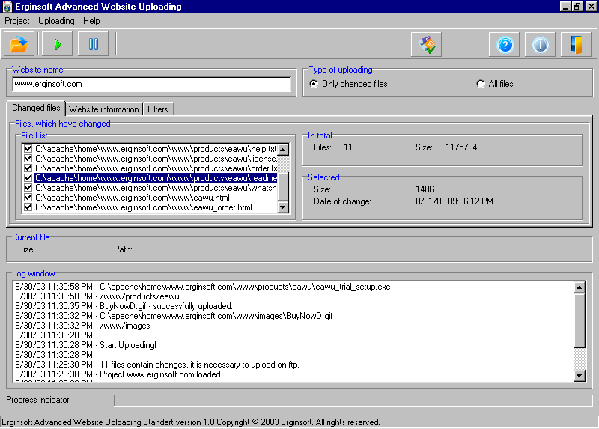Switch to the Website information tab
This screenshot has height=429, width=599.
pos(104,109)
